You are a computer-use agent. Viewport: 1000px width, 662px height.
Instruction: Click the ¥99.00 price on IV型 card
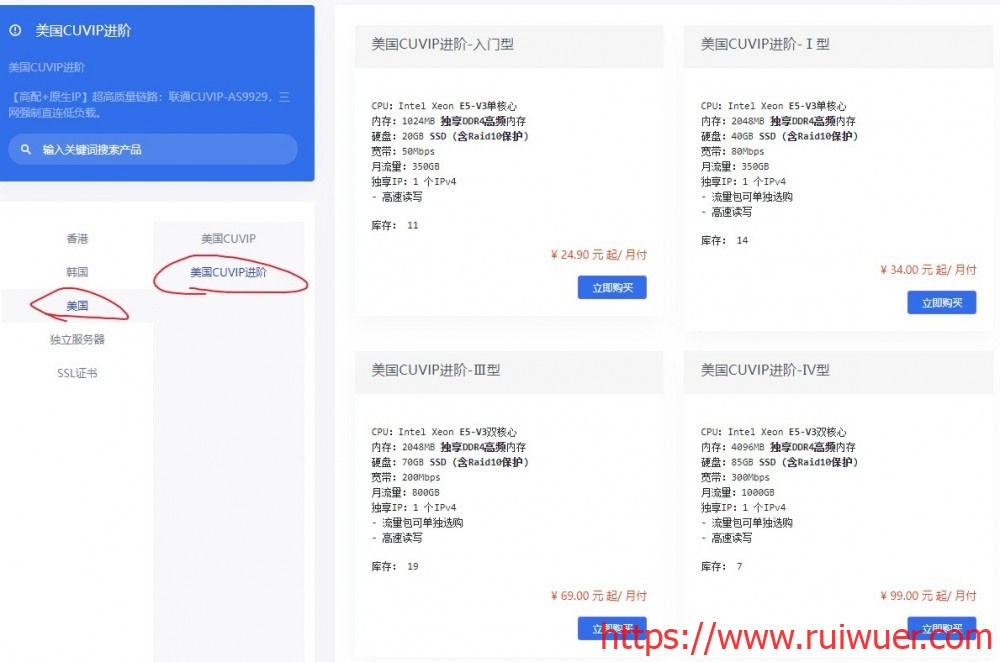[928, 596]
